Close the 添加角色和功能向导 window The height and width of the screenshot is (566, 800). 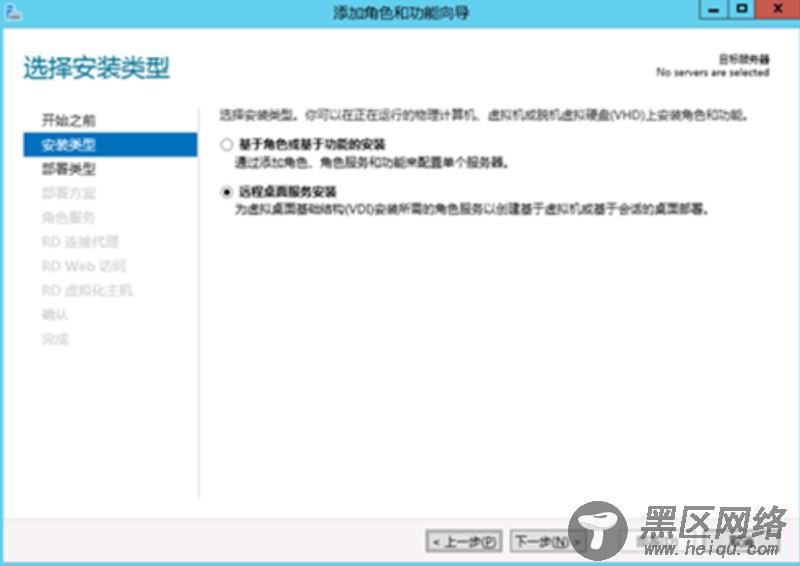(777, 10)
